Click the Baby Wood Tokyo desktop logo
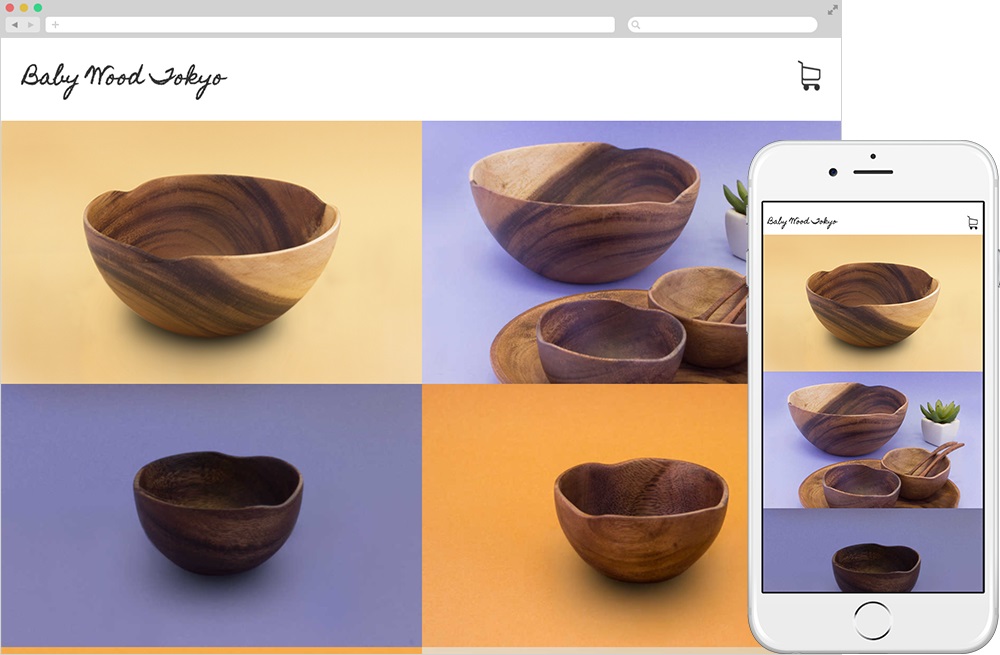 (124, 80)
